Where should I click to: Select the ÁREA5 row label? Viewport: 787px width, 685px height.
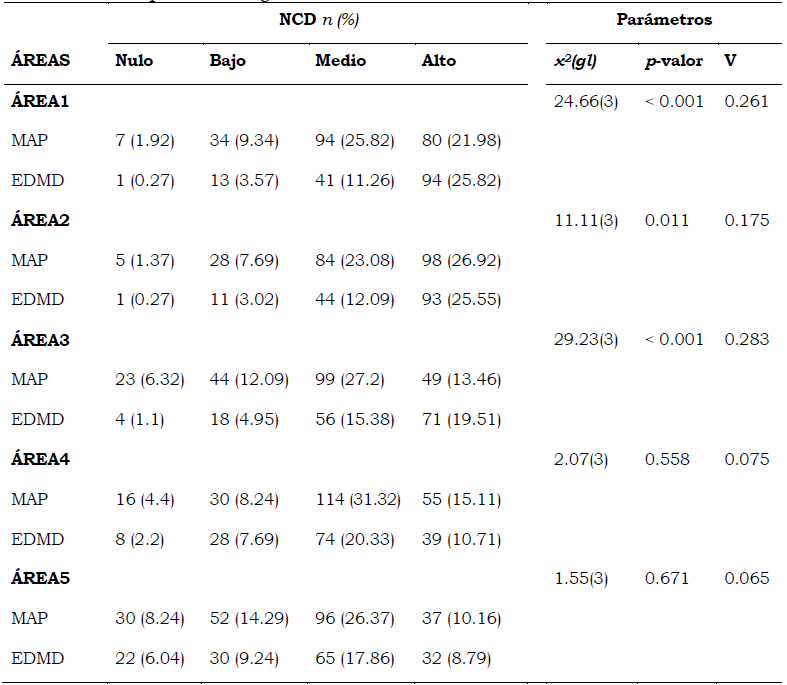pos(41,579)
